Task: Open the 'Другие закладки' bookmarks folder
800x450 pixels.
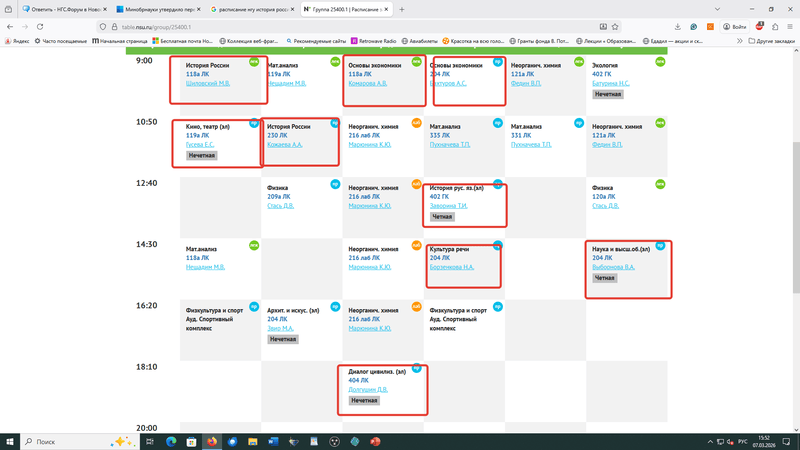Action: coord(772,41)
